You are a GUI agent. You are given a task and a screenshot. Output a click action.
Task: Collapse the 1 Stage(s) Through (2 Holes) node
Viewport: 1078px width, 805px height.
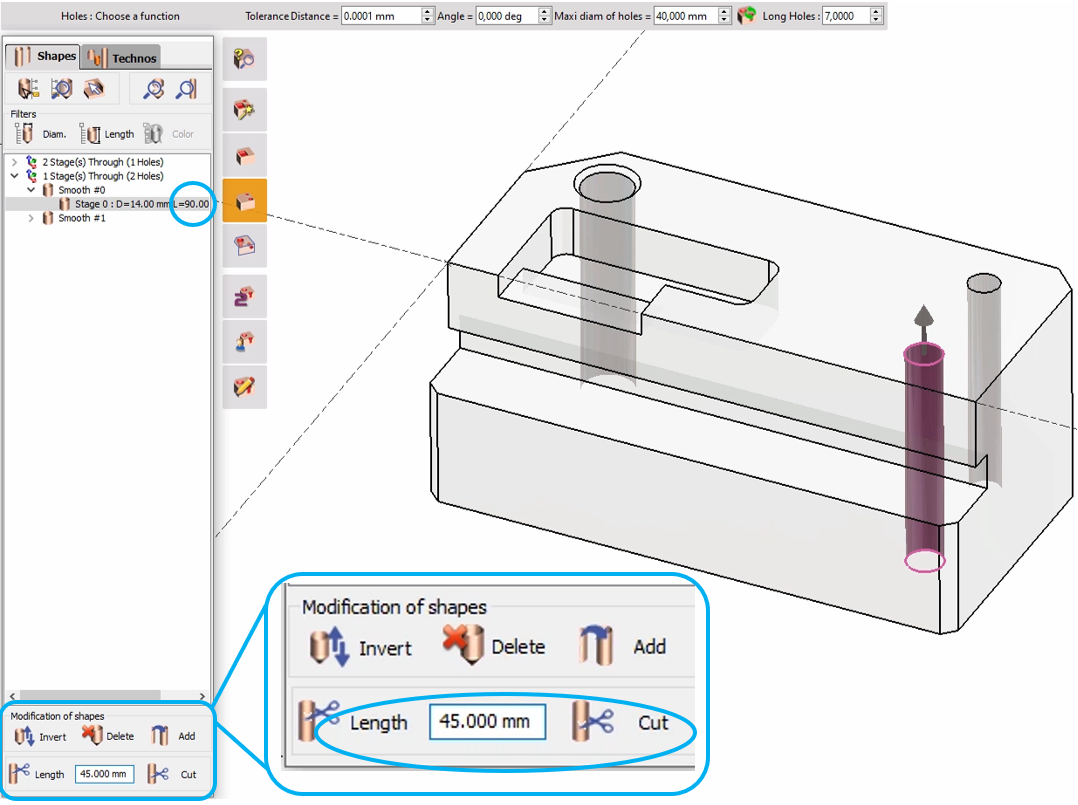pyautogui.click(x=13, y=176)
